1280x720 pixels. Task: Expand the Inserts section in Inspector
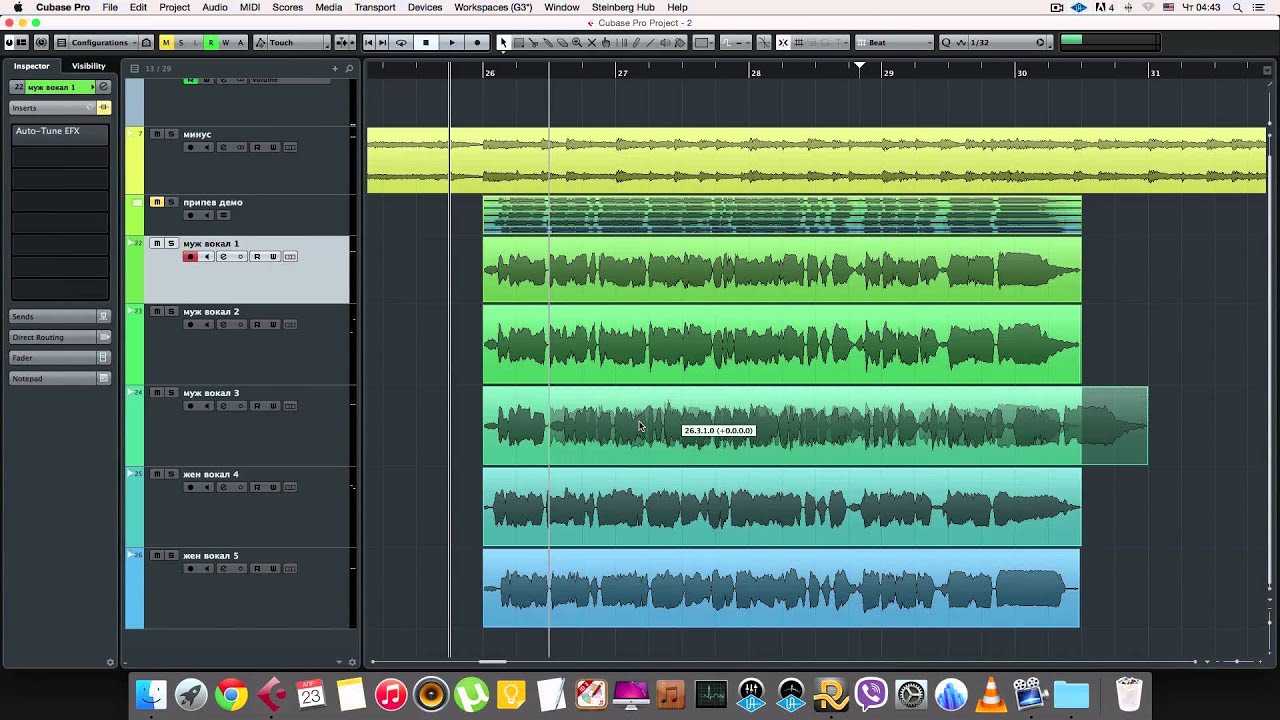[x=50, y=107]
